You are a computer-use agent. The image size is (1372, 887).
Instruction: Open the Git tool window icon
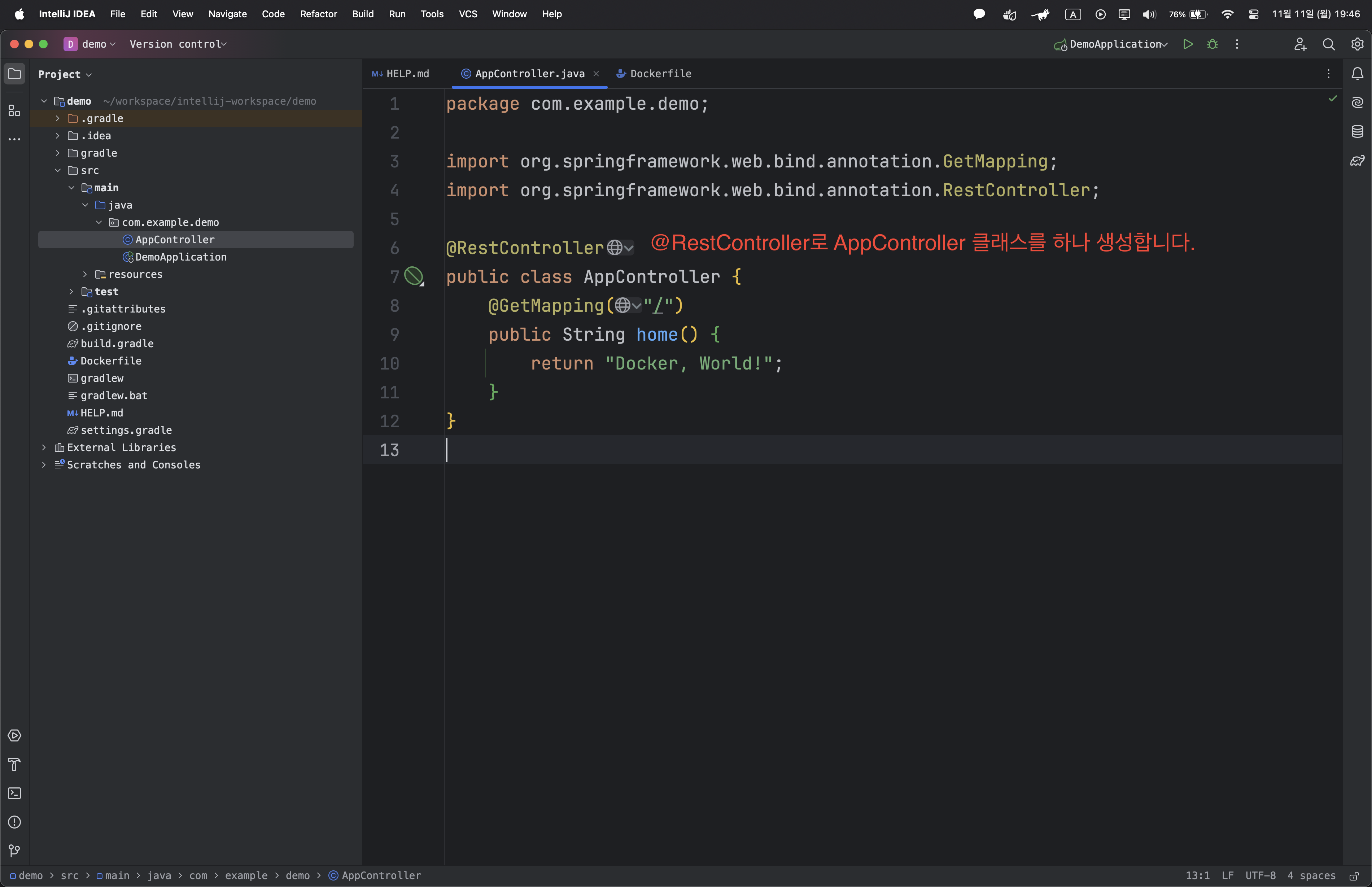click(x=14, y=851)
